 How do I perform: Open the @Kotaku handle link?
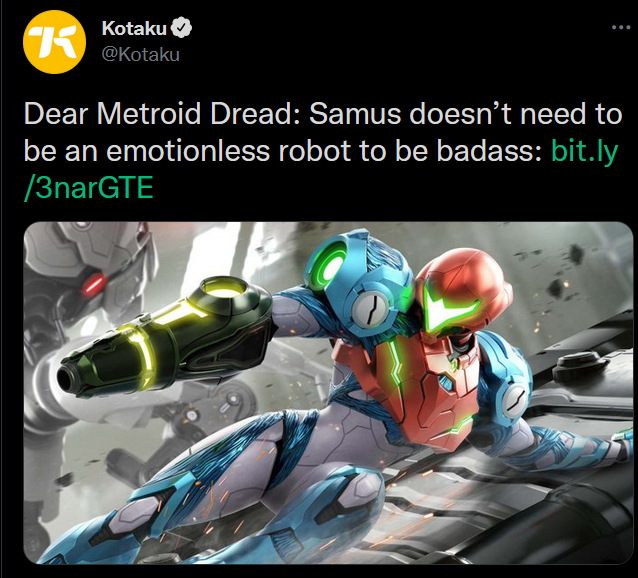tap(140, 55)
